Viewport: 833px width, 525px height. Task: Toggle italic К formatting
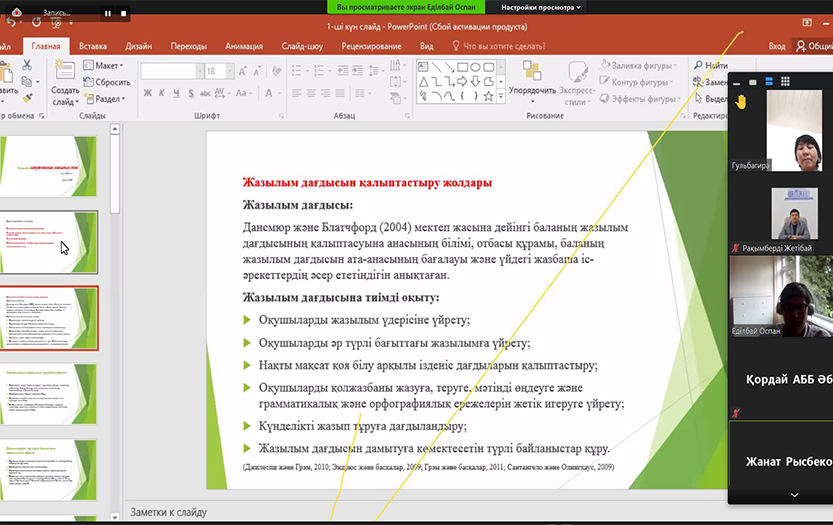click(162, 94)
